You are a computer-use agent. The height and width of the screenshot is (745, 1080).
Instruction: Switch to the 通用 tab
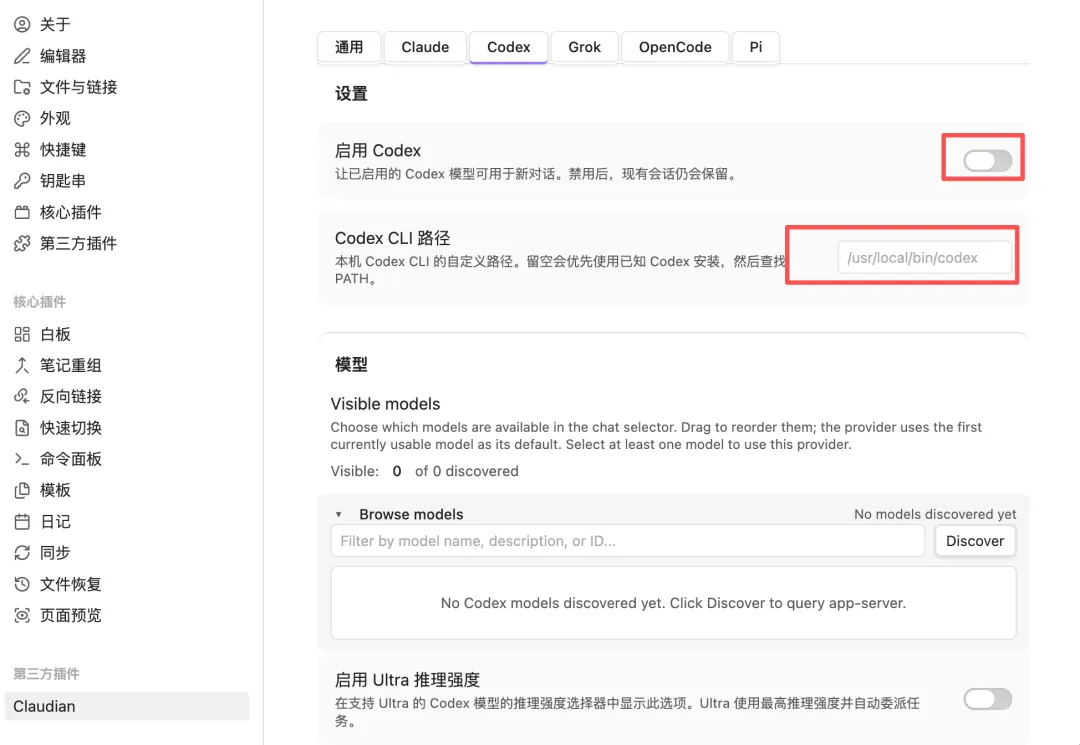[x=349, y=47]
